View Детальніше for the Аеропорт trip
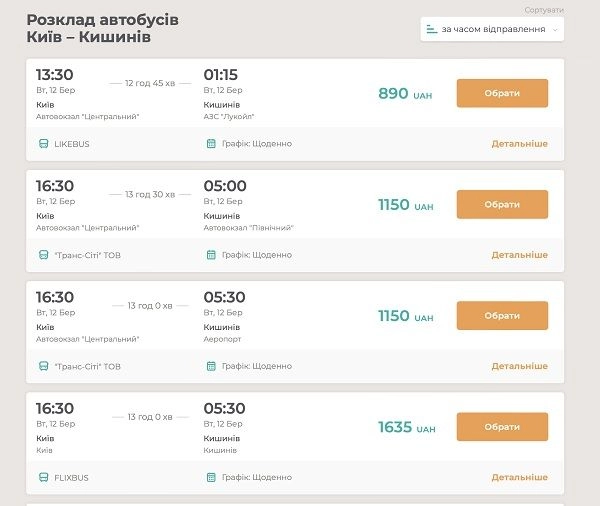The height and width of the screenshot is (506, 600). (x=520, y=366)
